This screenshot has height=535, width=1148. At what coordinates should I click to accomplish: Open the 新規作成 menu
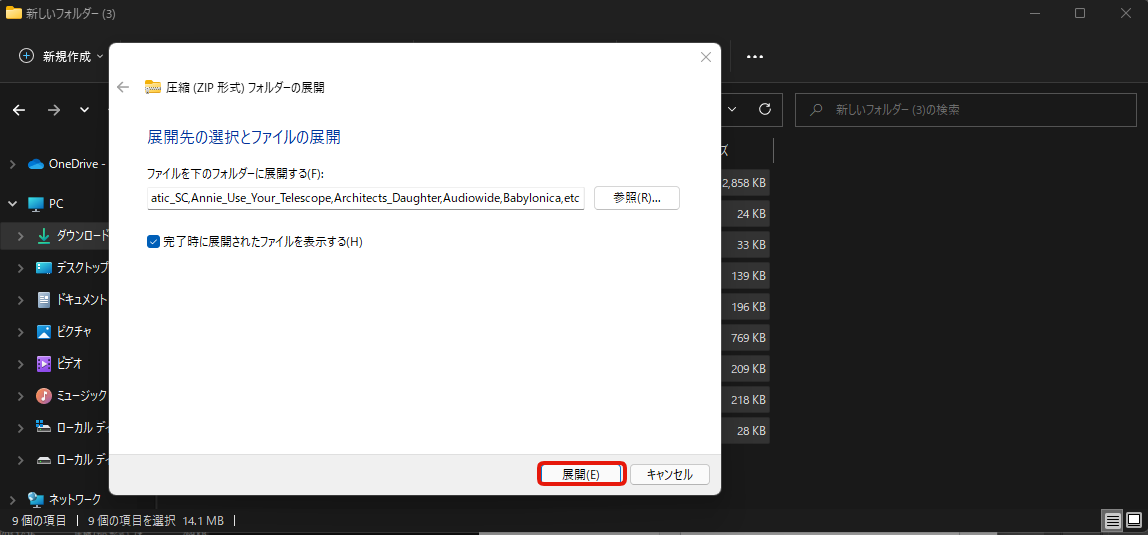click(x=60, y=56)
